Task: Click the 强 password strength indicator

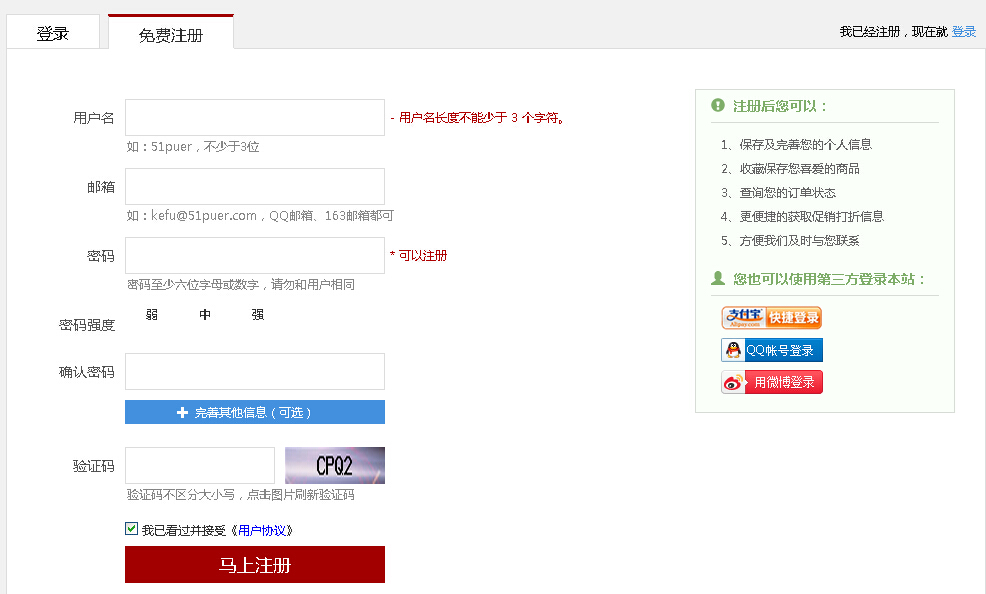Action: (258, 314)
